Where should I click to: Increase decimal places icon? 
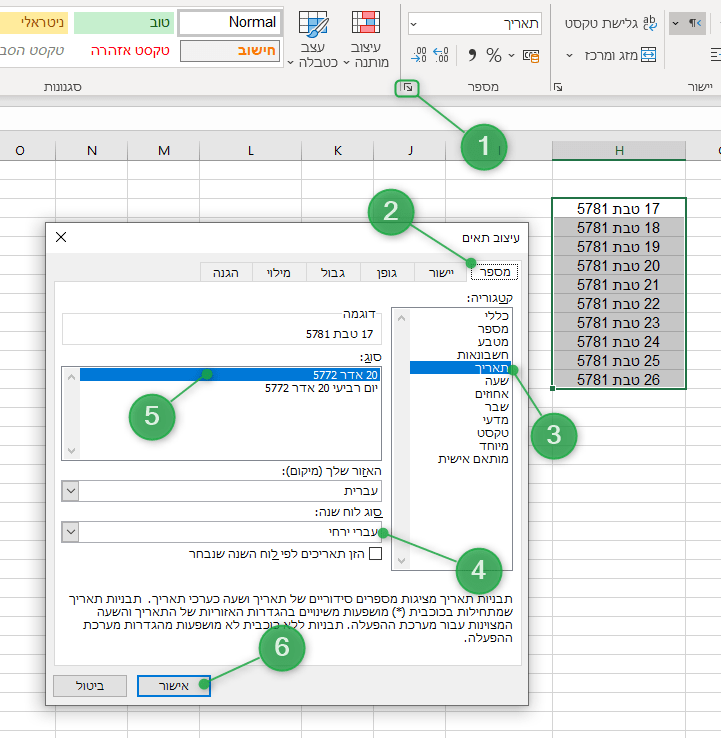[441, 55]
